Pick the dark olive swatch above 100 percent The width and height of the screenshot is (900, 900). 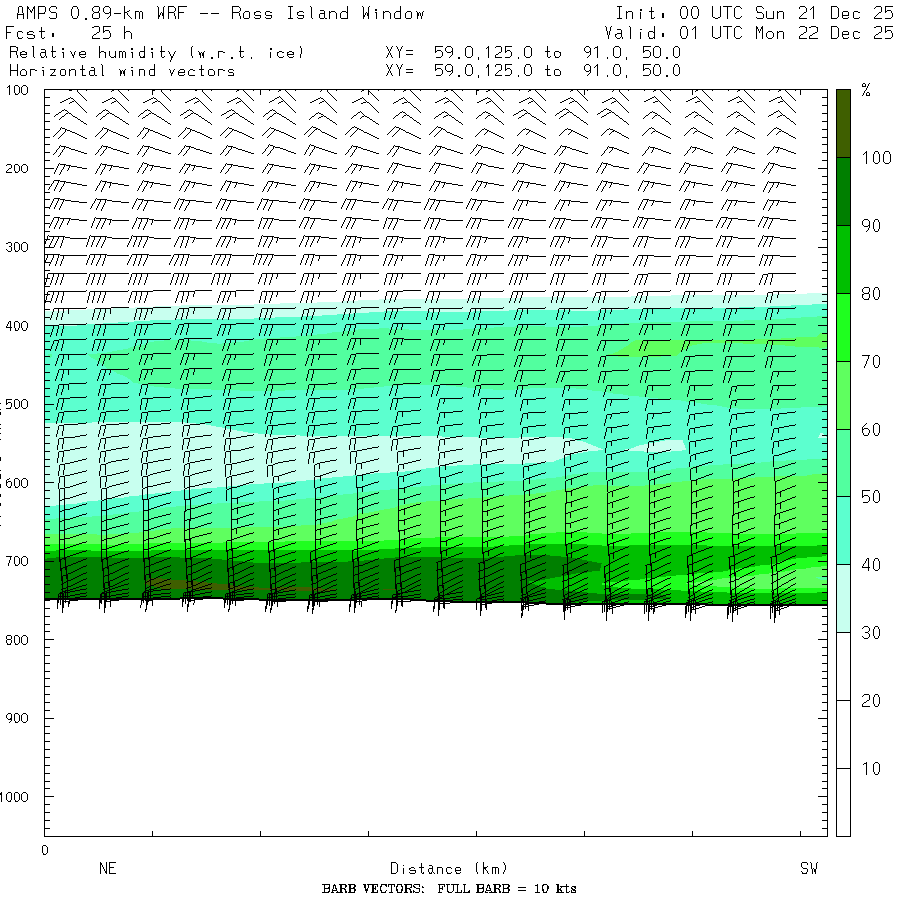[x=843, y=123]
